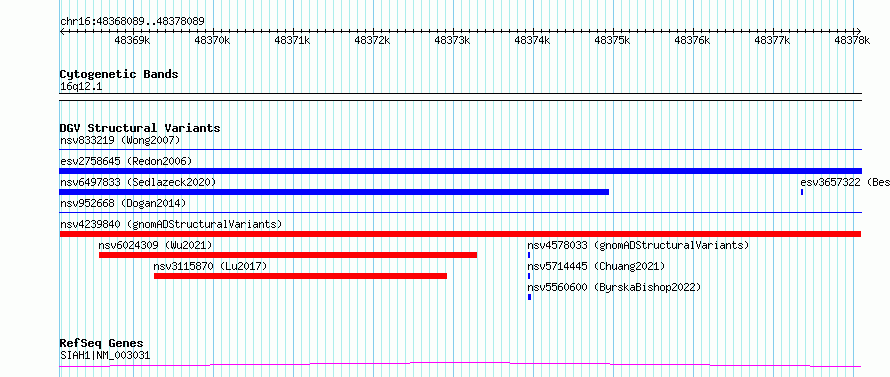Viewport: 890px width, 377px height.
Task: Click the small esv3657322 variant marker
Action: pyautogui.click(x=802, y=192)
